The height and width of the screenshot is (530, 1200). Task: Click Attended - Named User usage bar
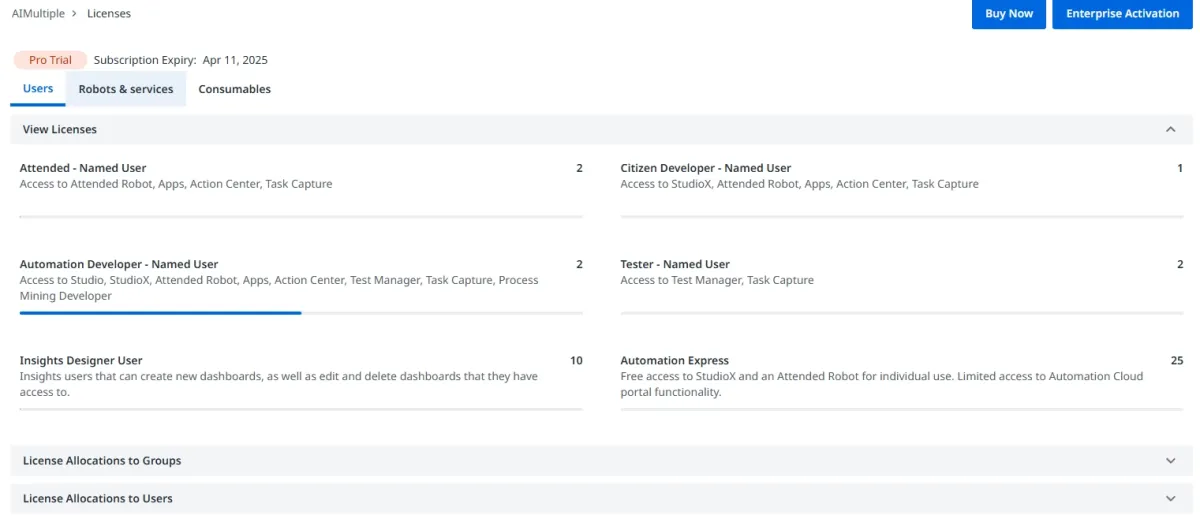[x=301, y=216]
